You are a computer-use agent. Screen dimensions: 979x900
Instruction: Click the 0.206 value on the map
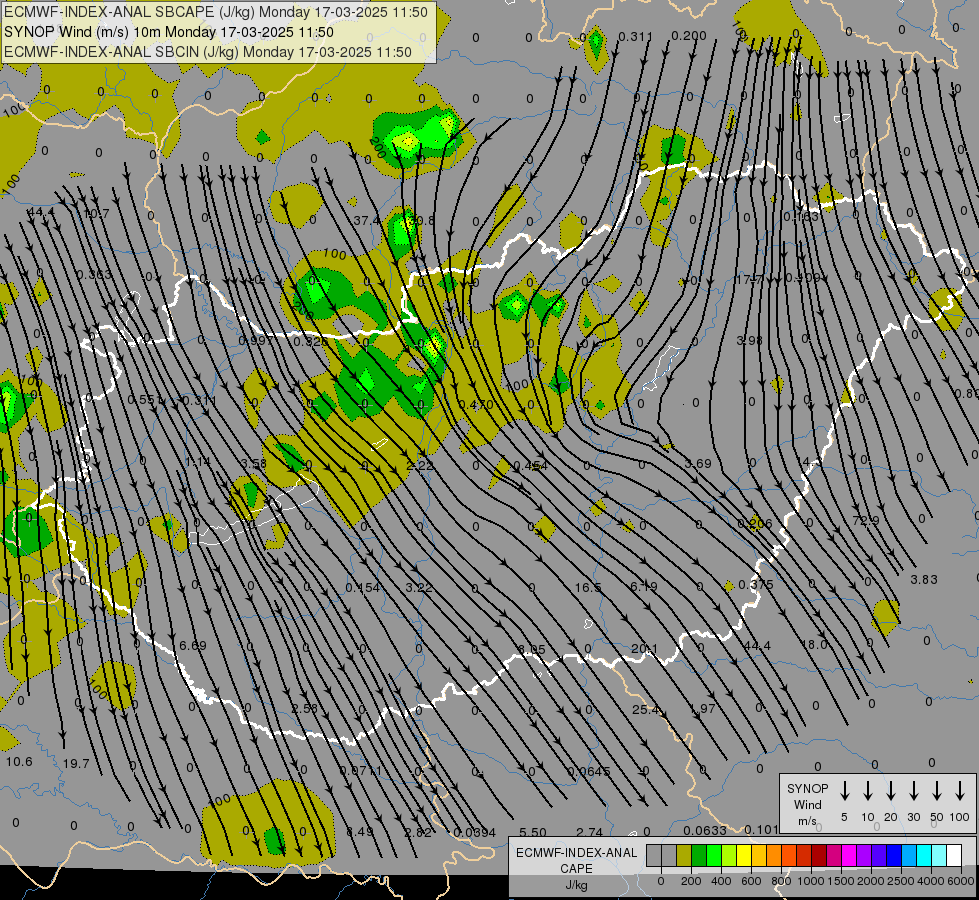click(754, 523)
